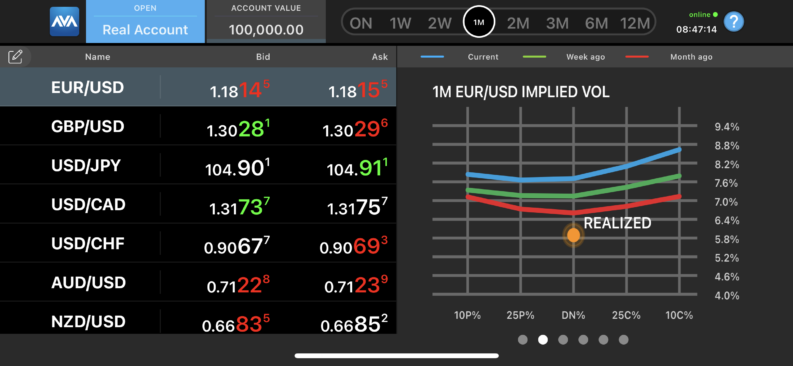The height and width of the screenshot is (366, 793).
Task: Select the ON overnight tenor option
Action: click(x=361, y=23)
